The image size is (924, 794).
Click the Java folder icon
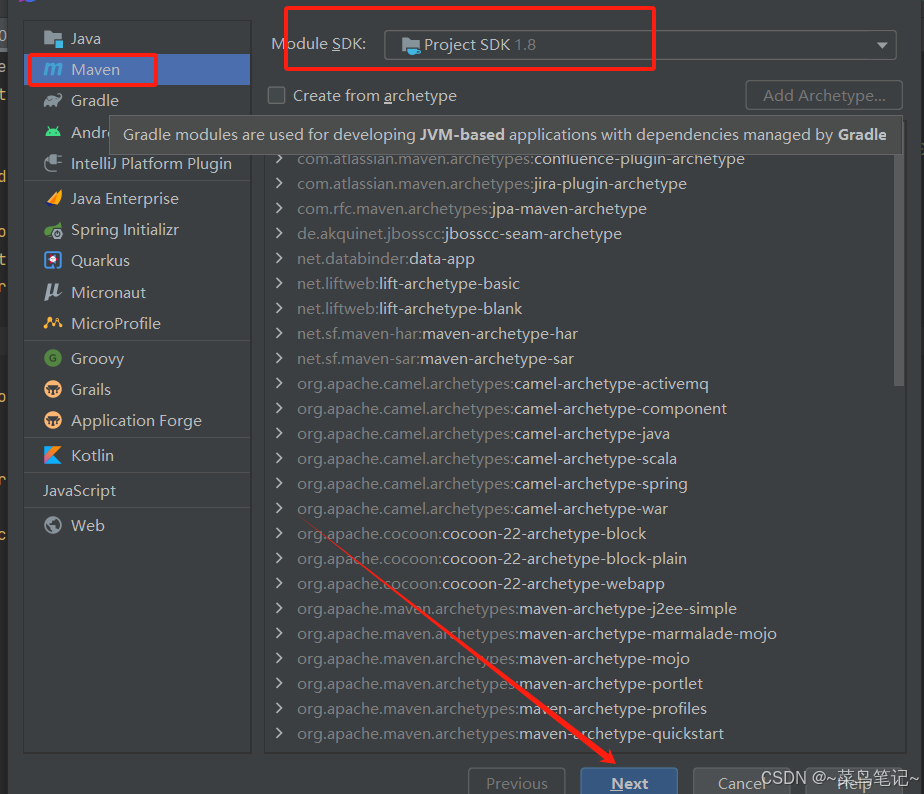coord(53,39)
